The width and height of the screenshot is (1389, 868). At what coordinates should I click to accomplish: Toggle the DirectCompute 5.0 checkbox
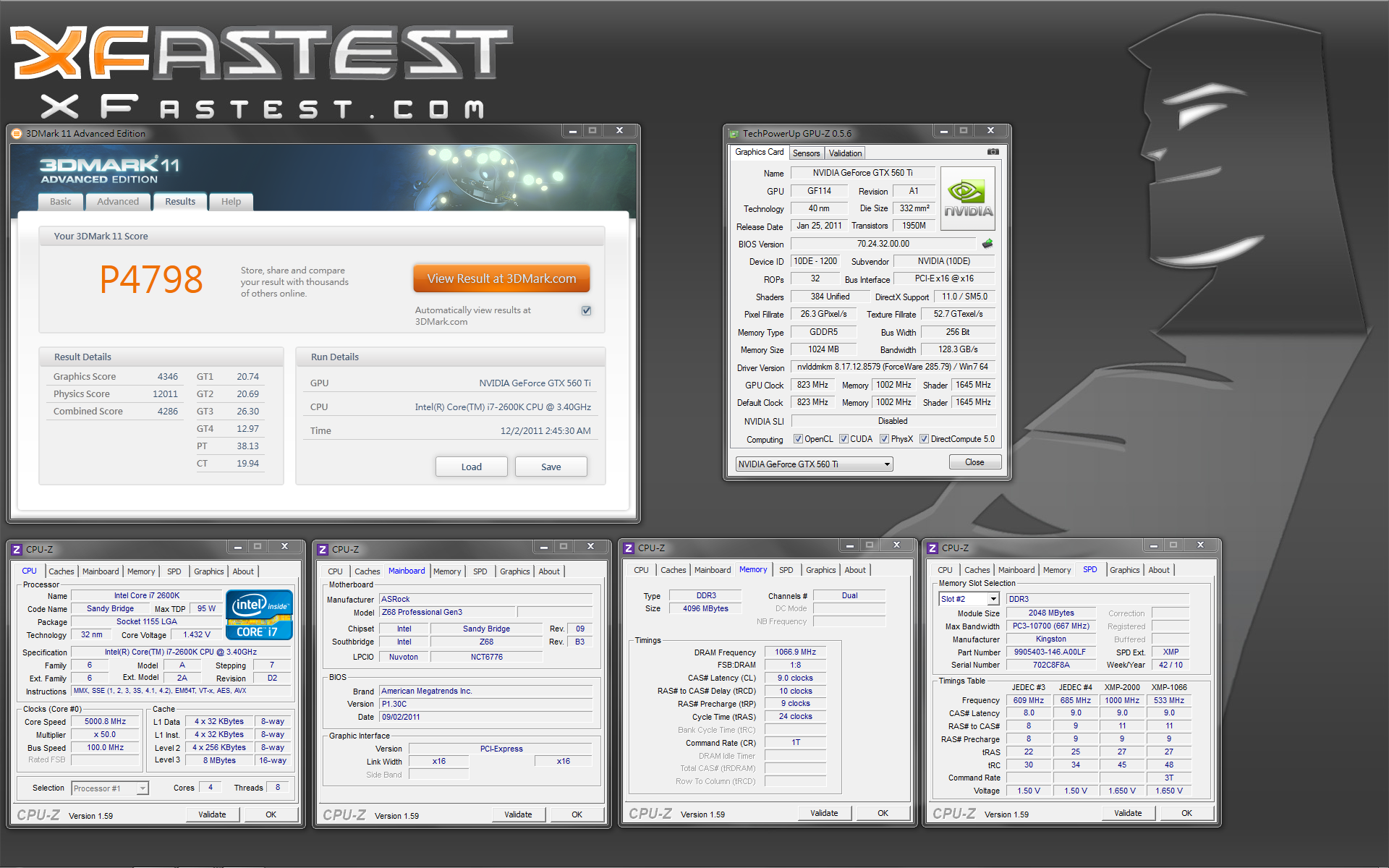click(x=924, y=439)
